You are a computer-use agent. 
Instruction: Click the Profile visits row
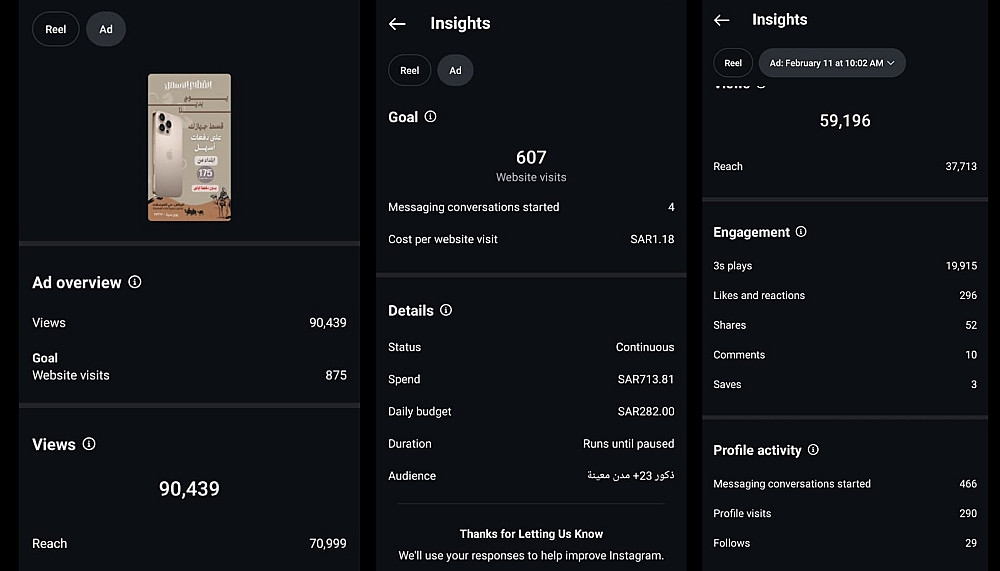pos(844,513)
